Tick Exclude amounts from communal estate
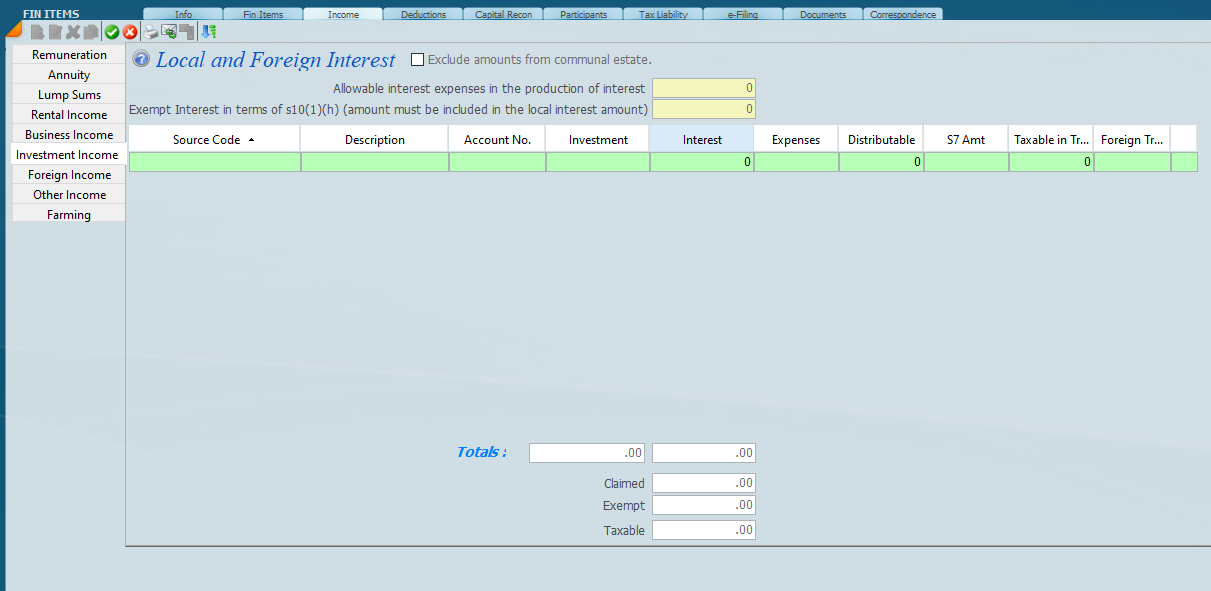 [418, 60]
